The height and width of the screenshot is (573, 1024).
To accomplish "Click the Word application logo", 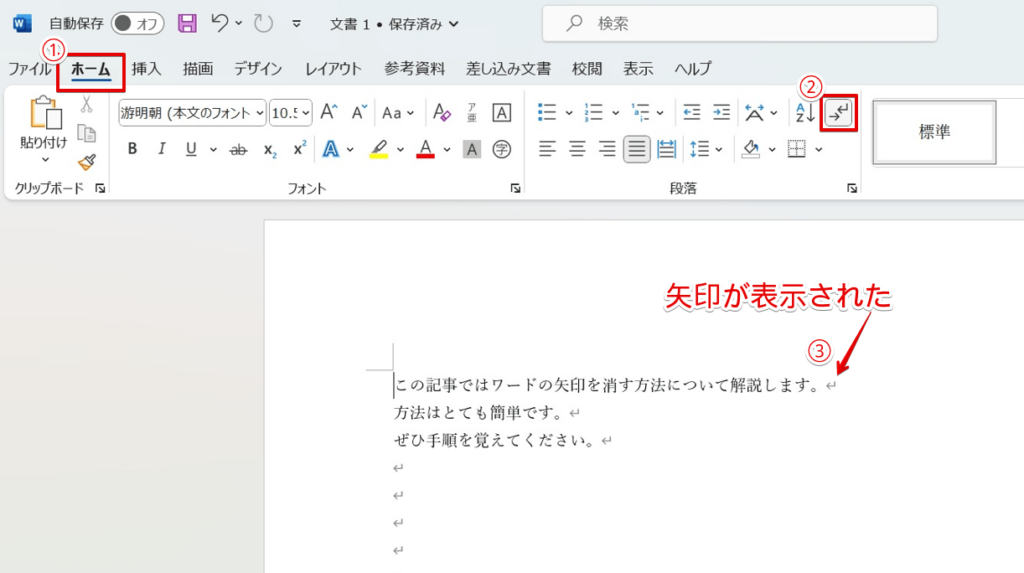I will point(22,24).
